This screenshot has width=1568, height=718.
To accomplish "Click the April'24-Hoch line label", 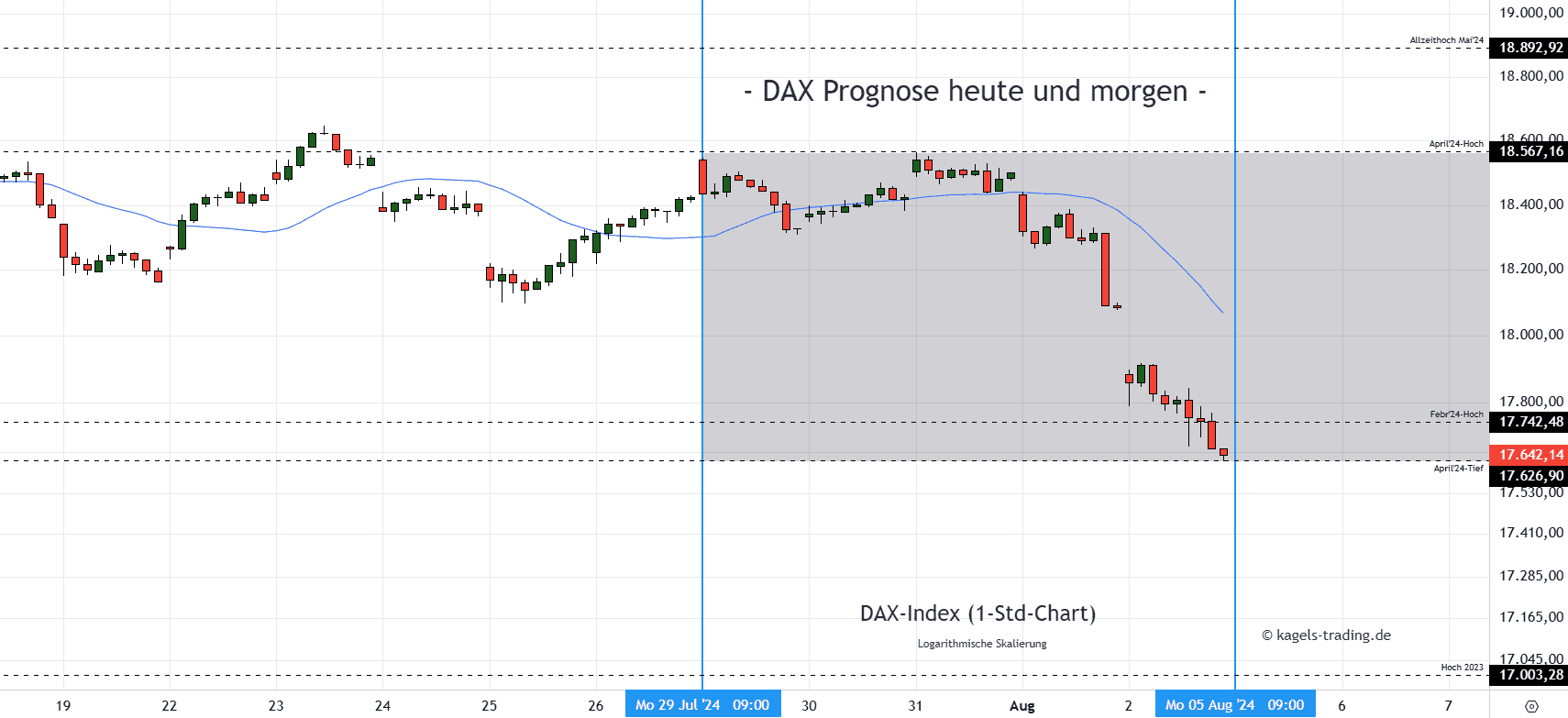I will (1456, 144).
